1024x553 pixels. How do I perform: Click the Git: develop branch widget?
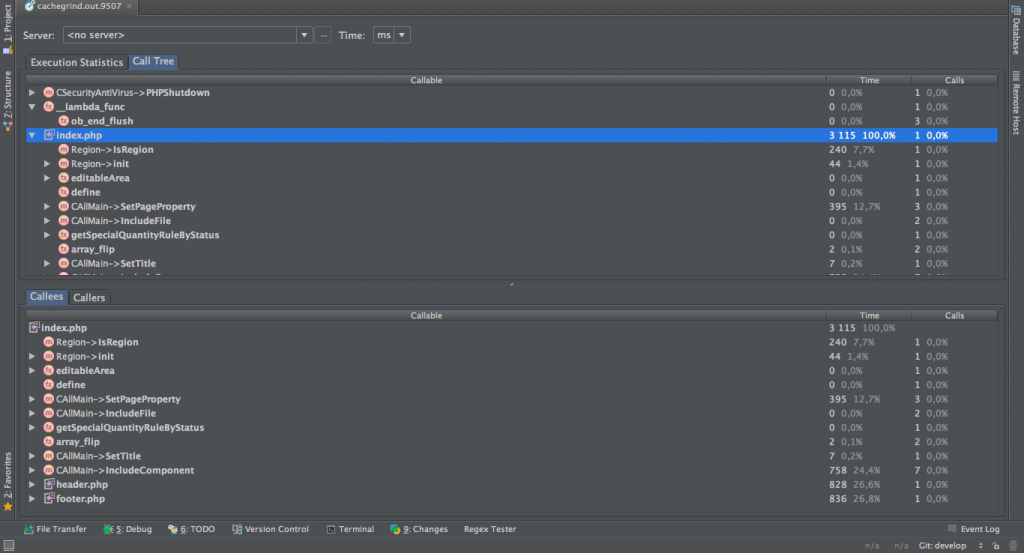pyautogui.click(x=944, y=546)
